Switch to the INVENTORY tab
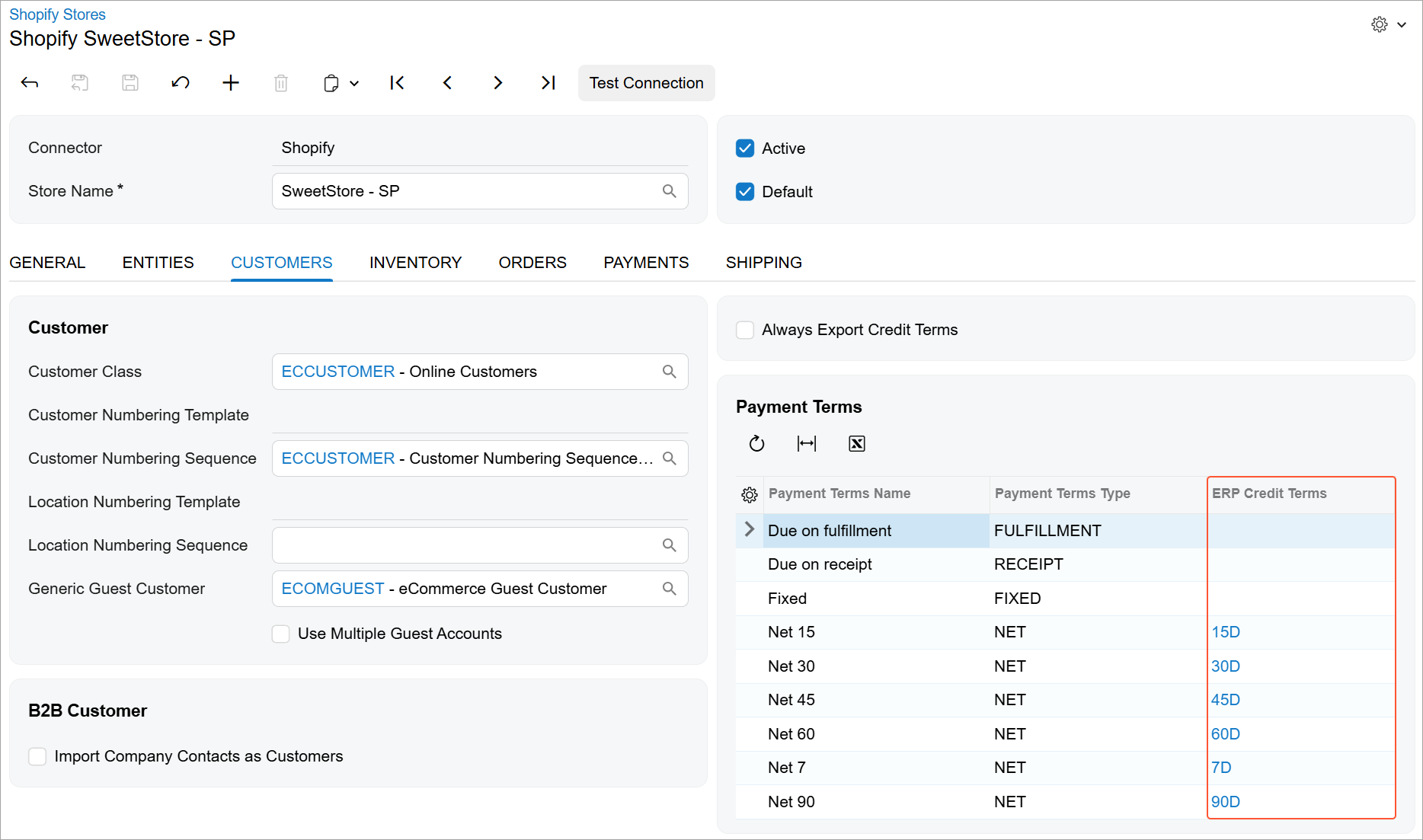The width and height of the screenshot is (1423, 840). [x=416, y=263]
